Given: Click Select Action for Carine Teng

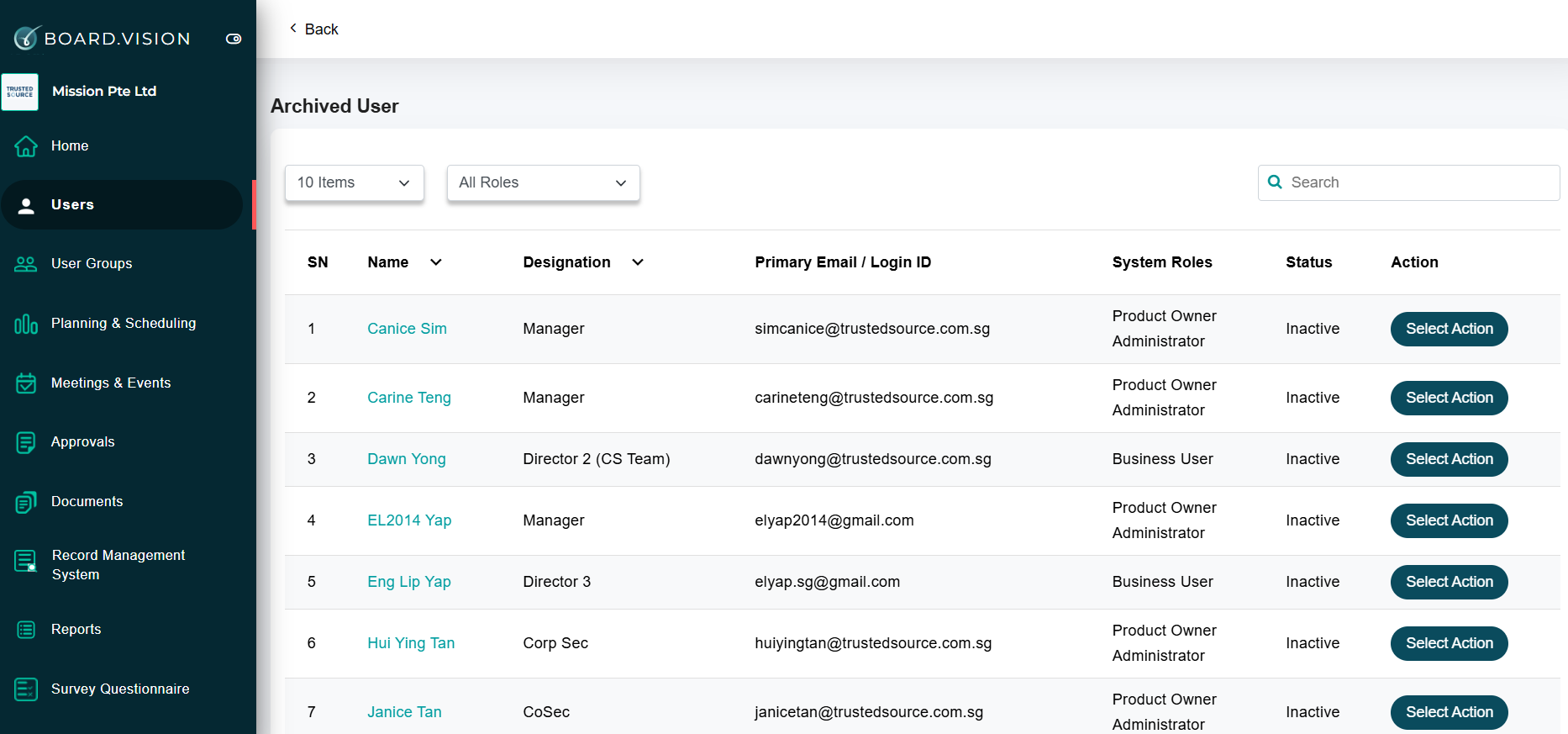Looking at the screenshot, I should 1450,398.
